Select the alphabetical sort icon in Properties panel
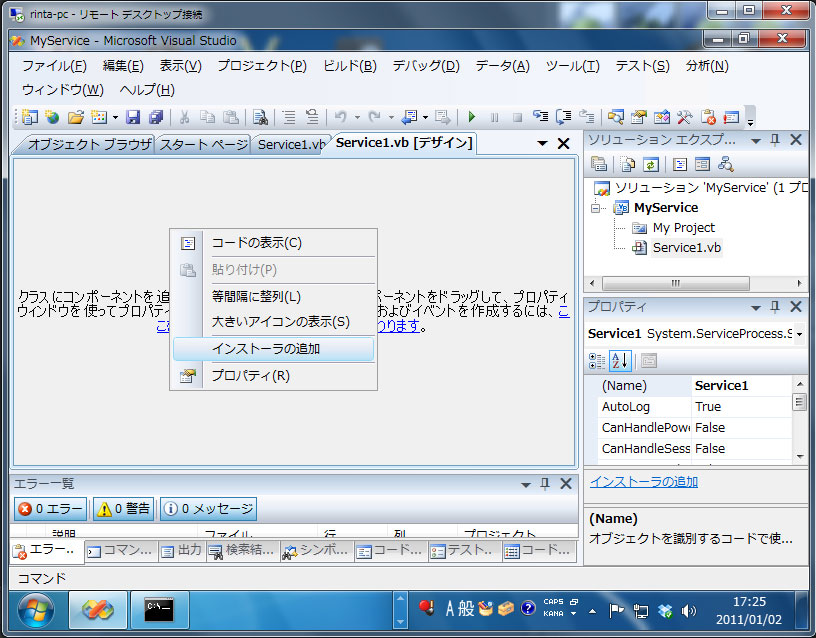The width and height of the screenshot is (816, 638). coord(619,361)
